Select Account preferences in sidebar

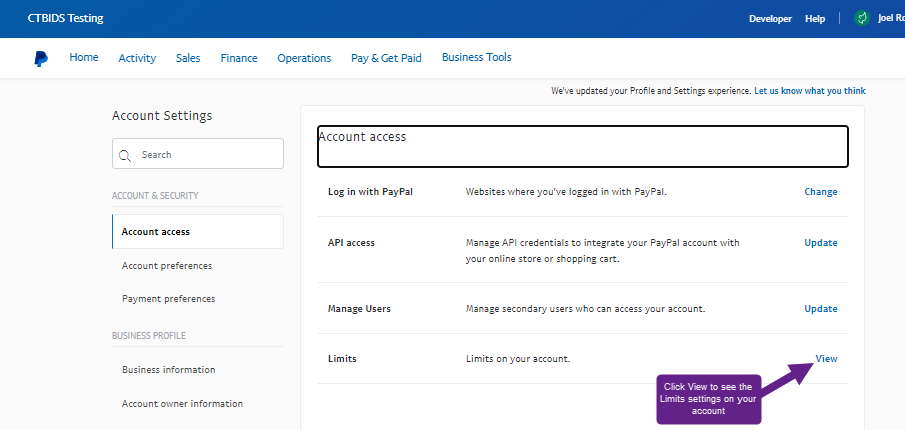point(167,266)
